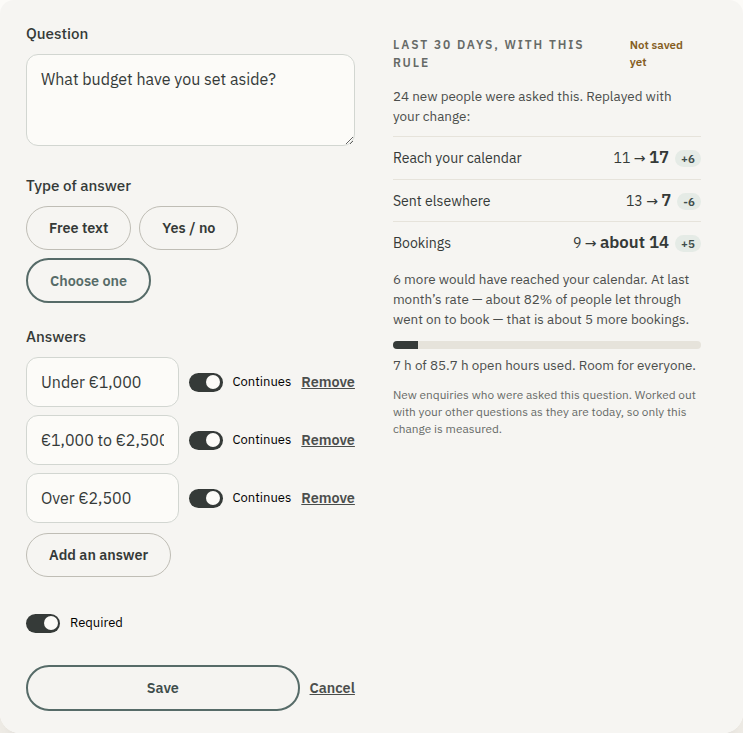This screenshot has width=743, height=733.
Task: Select the Yes / no answer type
Action: (x=189, y=228)
